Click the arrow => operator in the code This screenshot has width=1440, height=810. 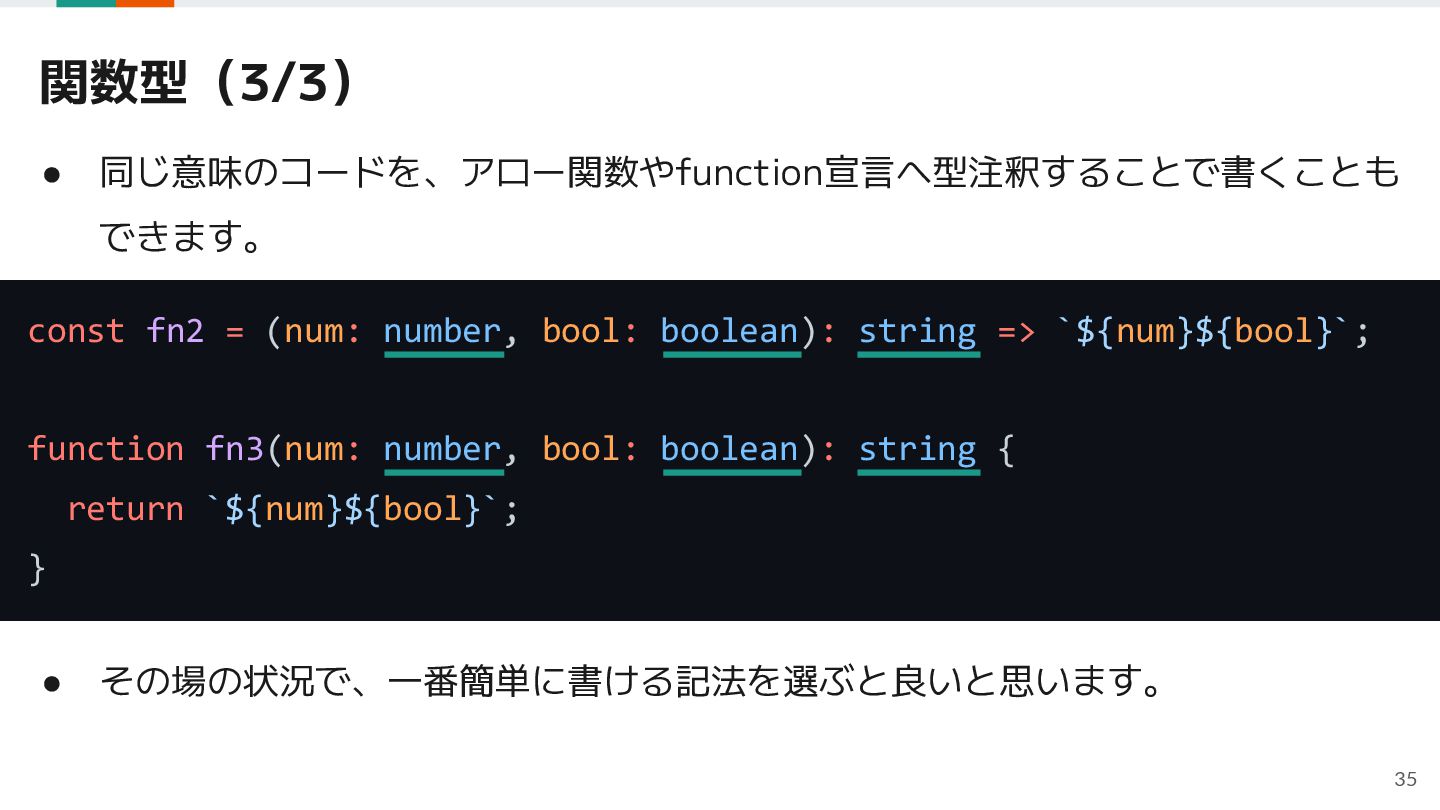click(1016, 332)
